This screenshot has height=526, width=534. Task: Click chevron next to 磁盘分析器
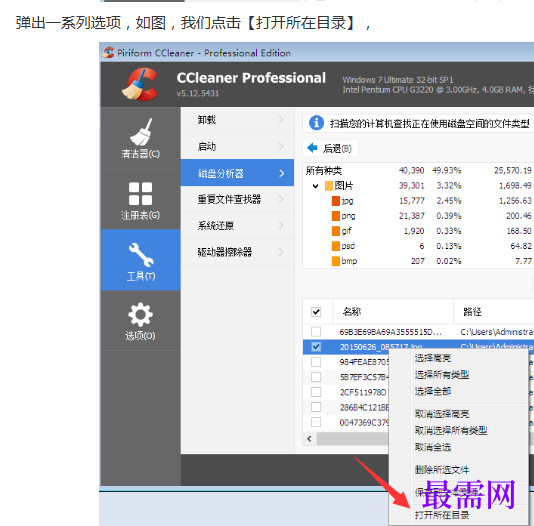coord(282,173)
